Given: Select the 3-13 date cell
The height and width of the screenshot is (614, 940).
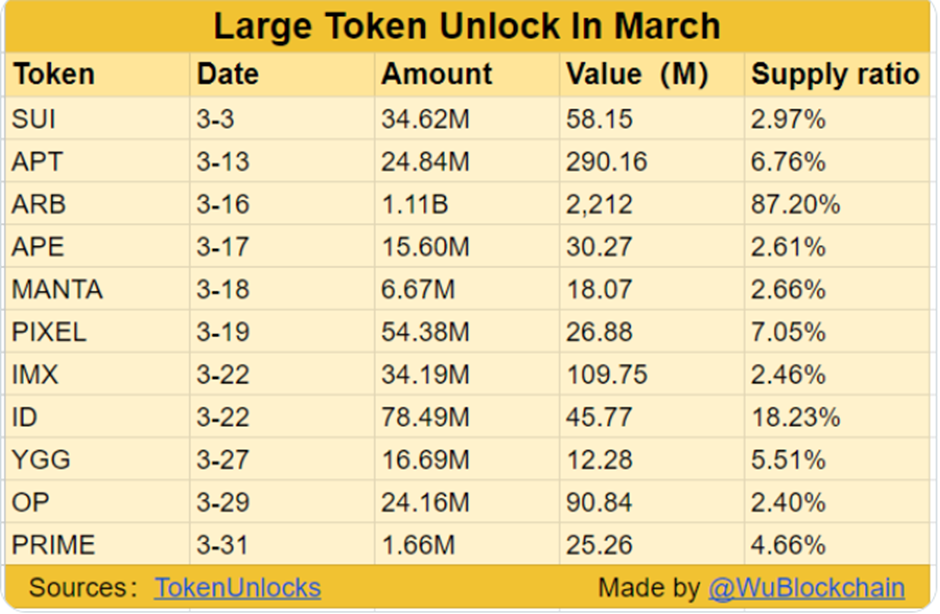Looking at the screenshot, I should coord(223,162).
